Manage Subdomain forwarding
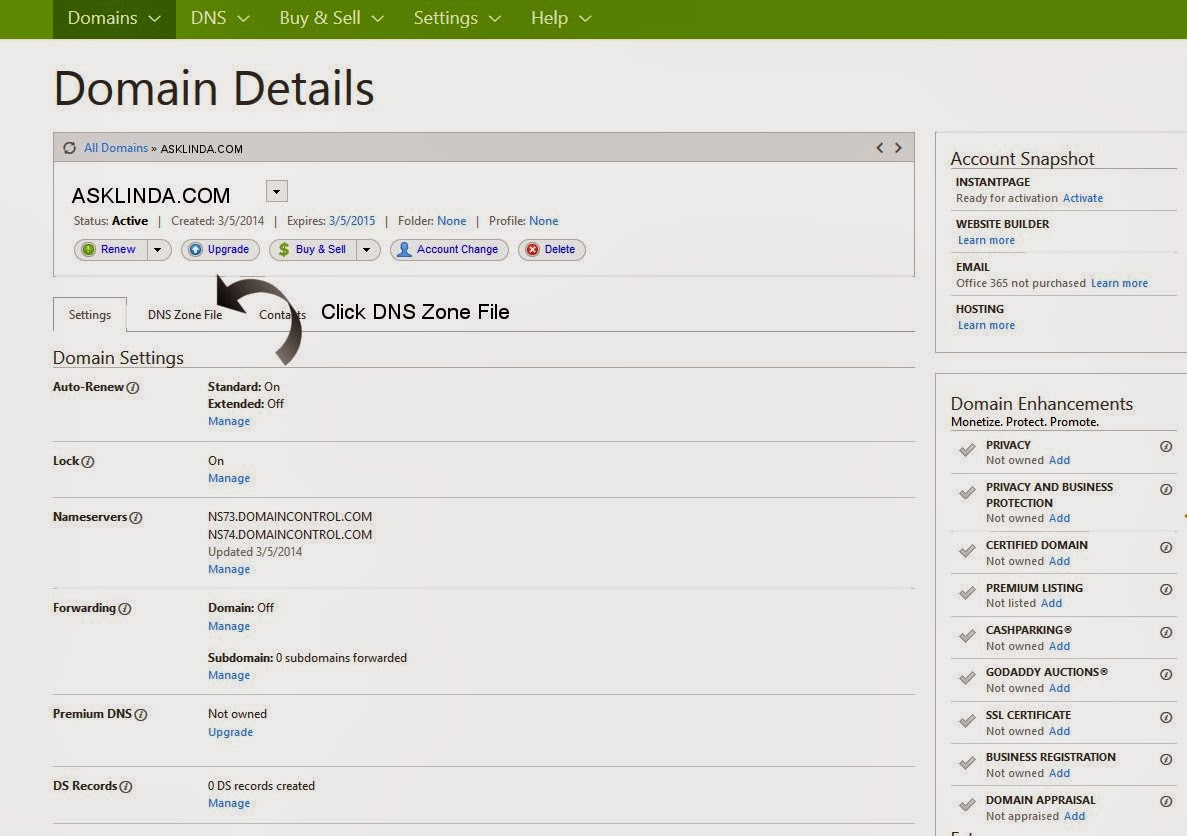Image resolution: width=1187 pixels, height=836 pixels. (x=229, y=675)
